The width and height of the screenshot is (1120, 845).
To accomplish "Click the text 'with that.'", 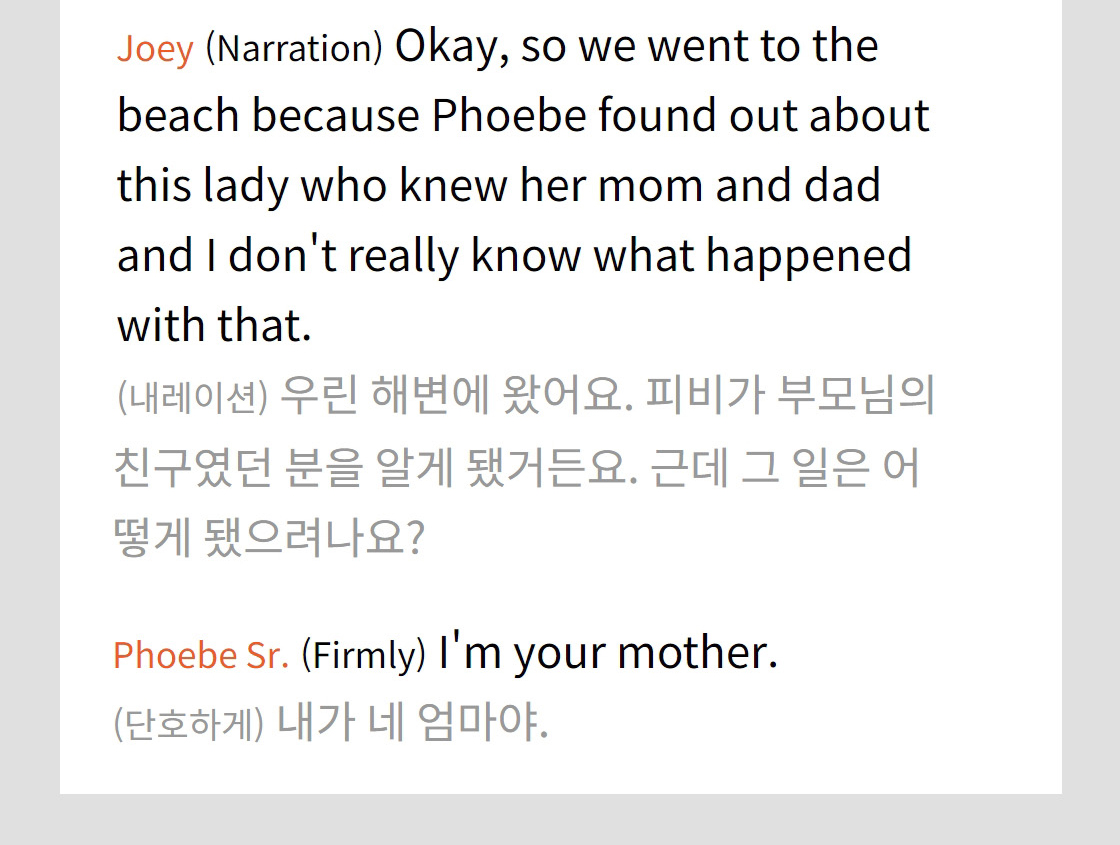I will click(x=214, y=326).
